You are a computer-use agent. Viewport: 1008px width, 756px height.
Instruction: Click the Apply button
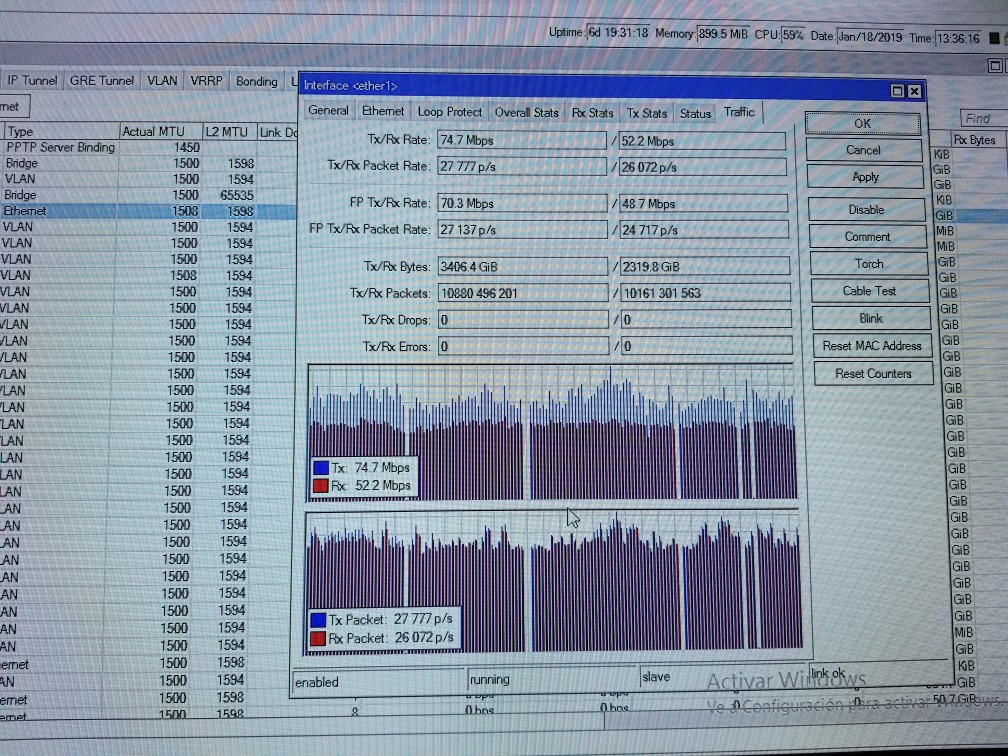[x=865, y=177]
